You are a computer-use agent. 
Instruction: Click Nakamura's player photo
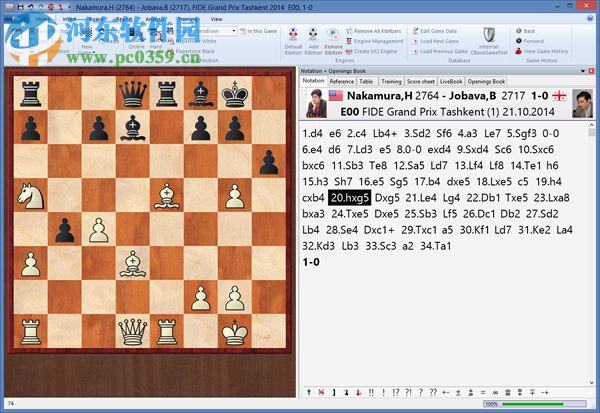316,103
